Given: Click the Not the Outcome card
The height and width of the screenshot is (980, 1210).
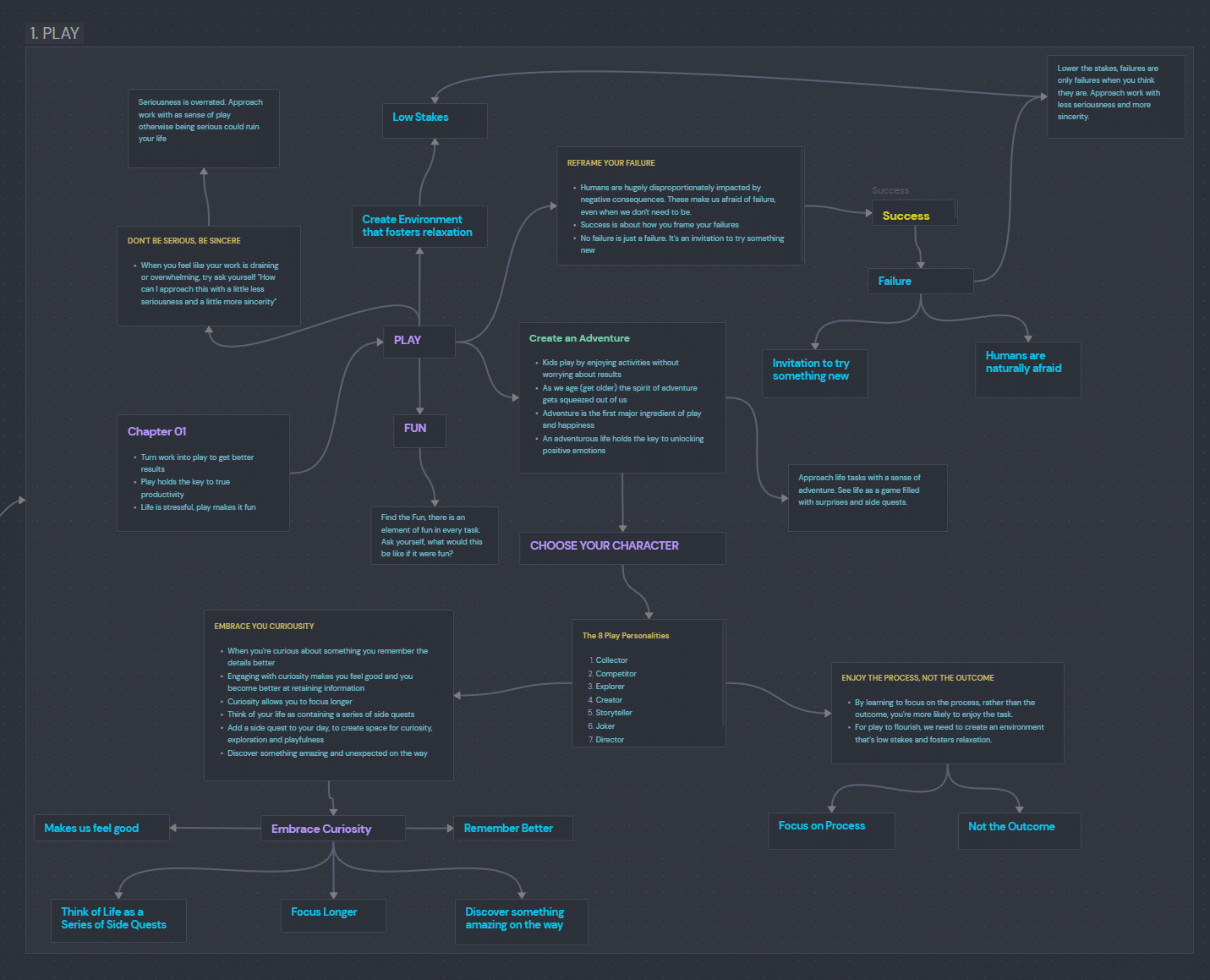Looking at the screenshot, I should click(1019, 830).
